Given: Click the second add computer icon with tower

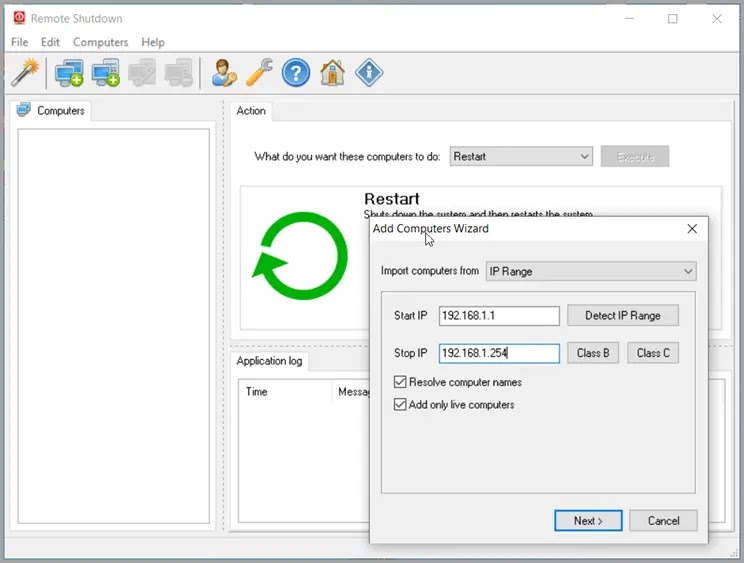Looking at the screenshot, I should [x=105, y=73].
